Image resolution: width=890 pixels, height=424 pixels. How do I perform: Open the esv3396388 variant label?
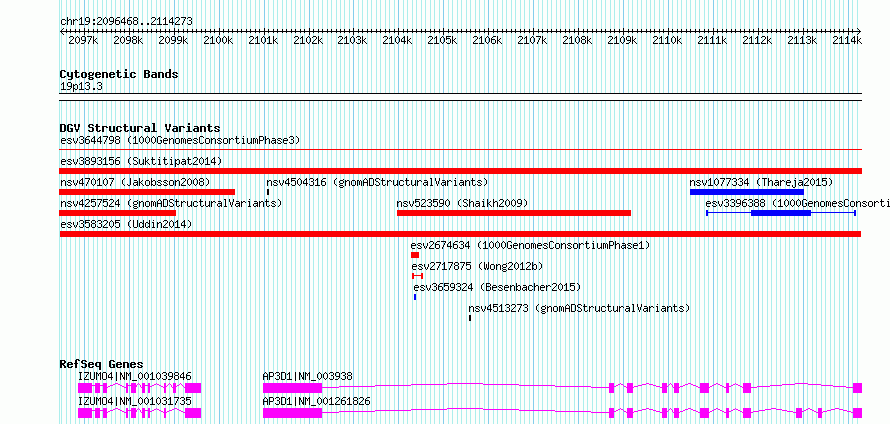pos(797,203)
